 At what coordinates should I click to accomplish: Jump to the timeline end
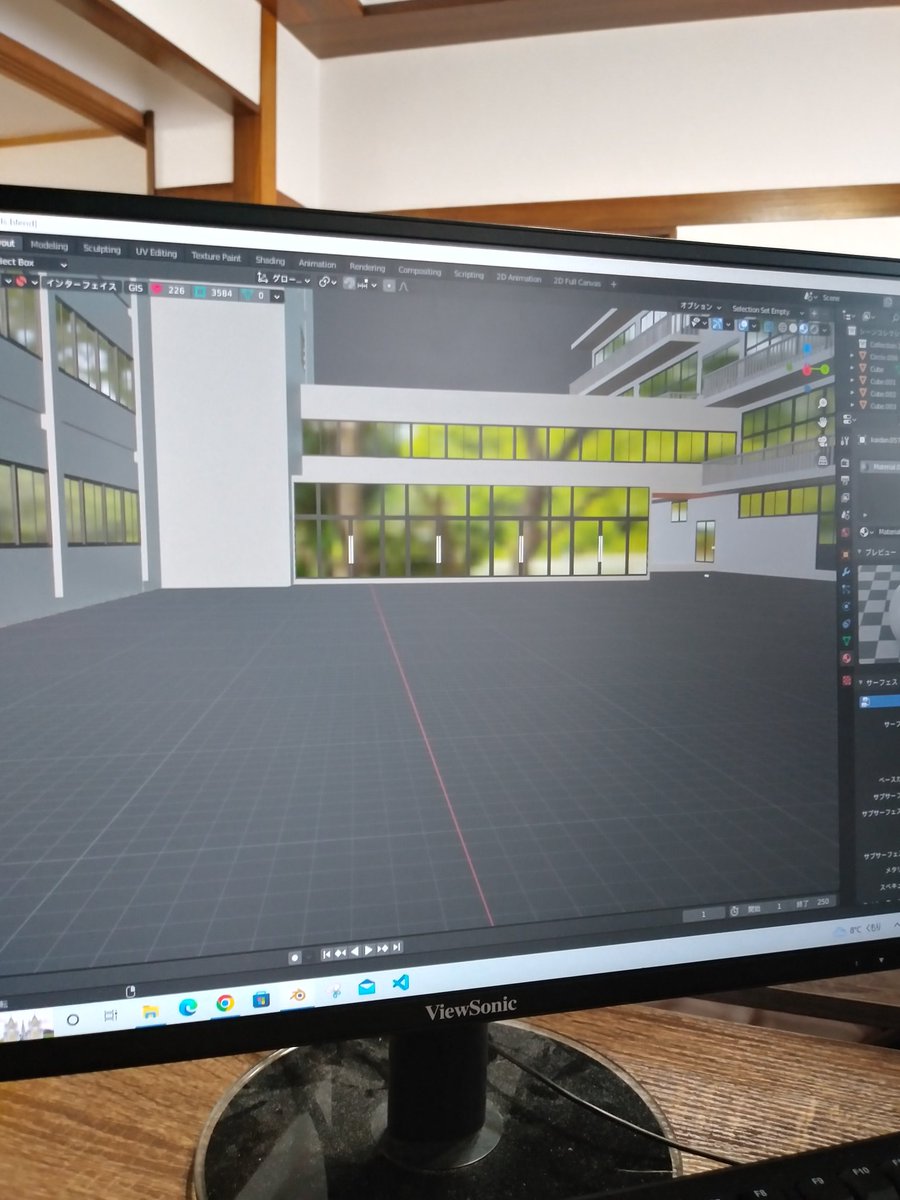(397, 947)
